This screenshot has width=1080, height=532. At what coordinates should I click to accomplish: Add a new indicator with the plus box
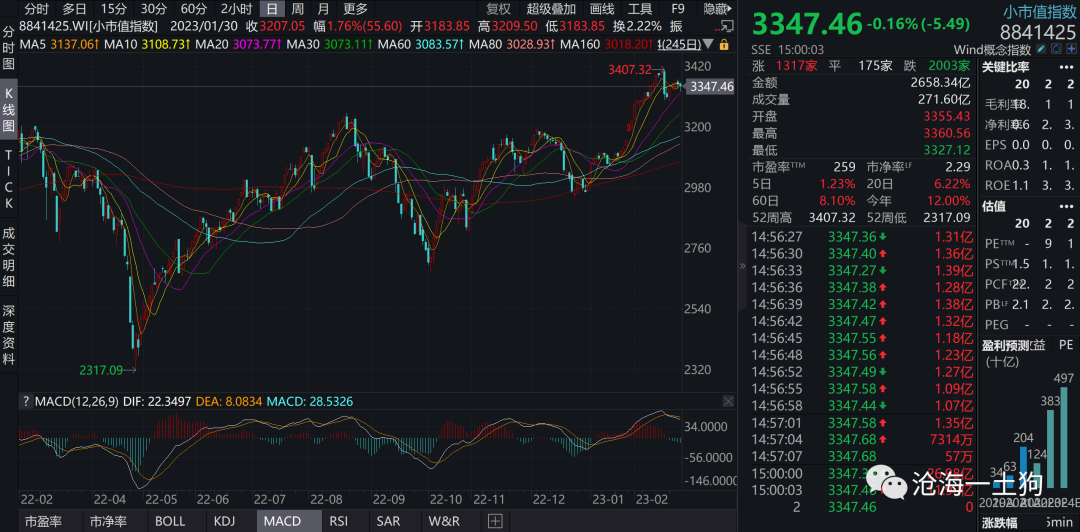click(495, 521)
